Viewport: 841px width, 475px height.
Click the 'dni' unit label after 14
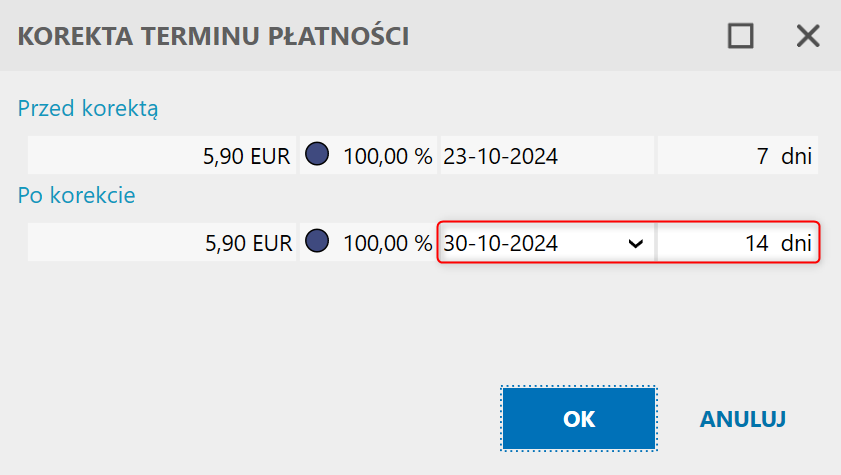pos(796,243)
